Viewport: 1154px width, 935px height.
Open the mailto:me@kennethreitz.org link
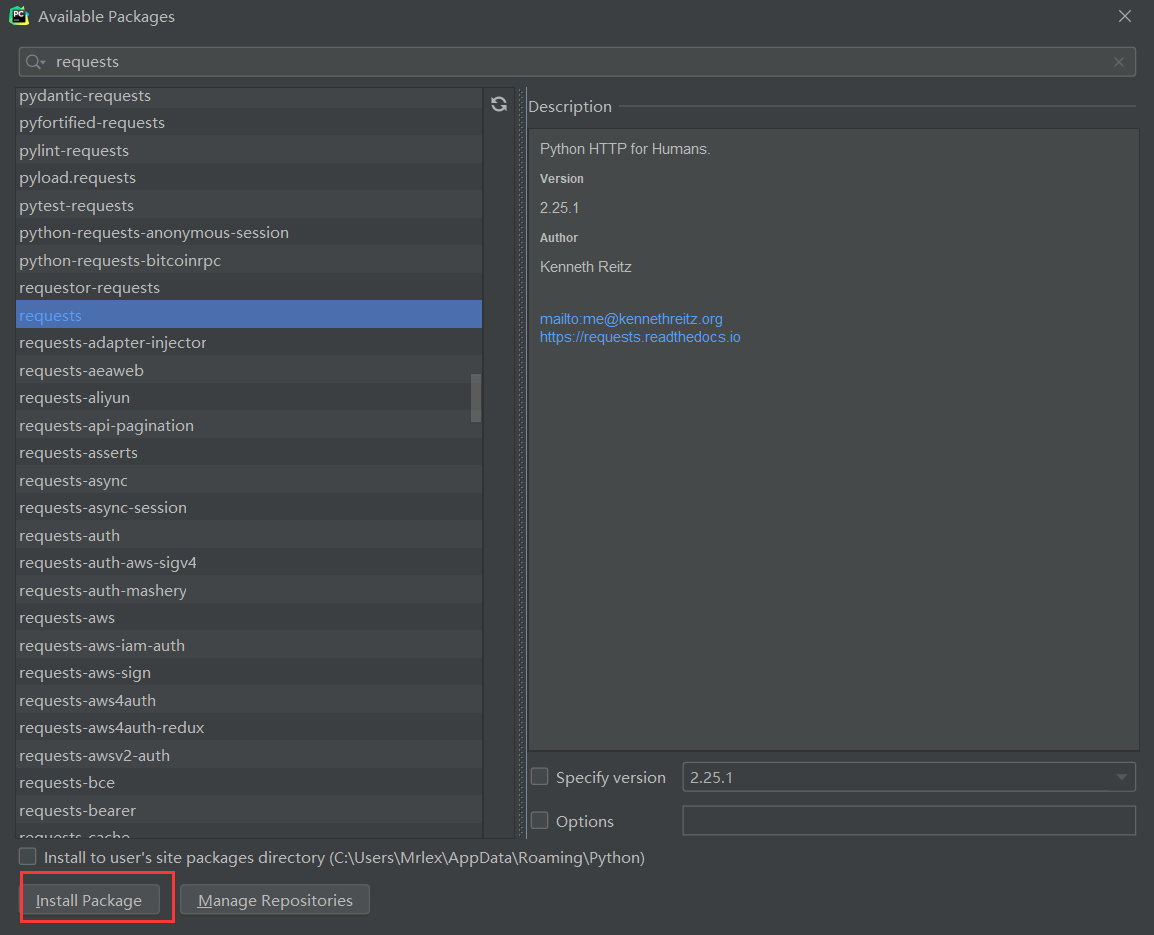pos(631,319)
